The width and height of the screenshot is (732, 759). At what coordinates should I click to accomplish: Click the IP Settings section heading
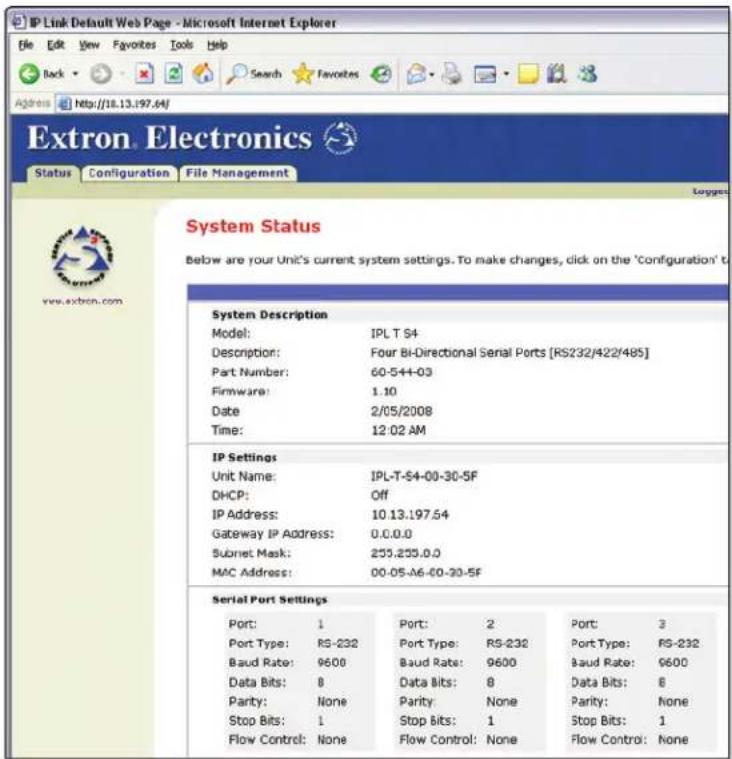(244, 457)
